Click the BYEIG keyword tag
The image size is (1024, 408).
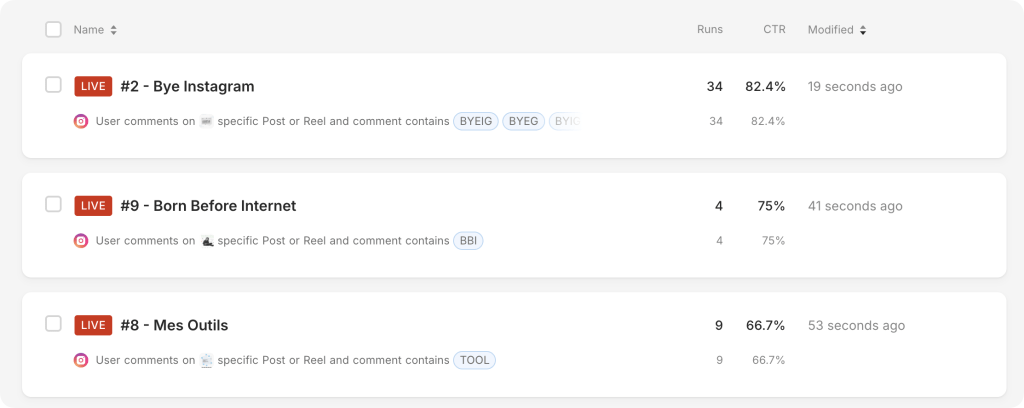coord(476,121)
